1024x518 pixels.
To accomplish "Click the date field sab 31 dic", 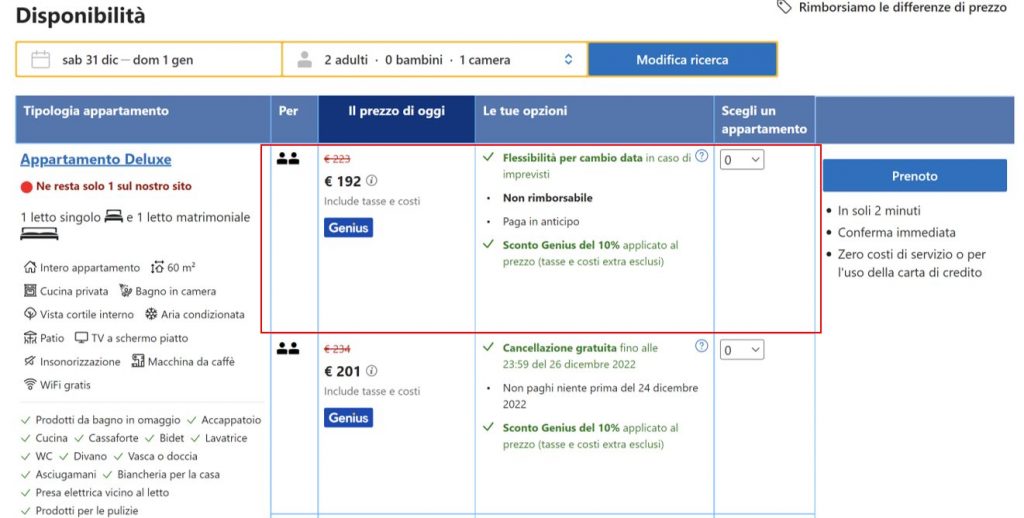I will coord(127,60).
